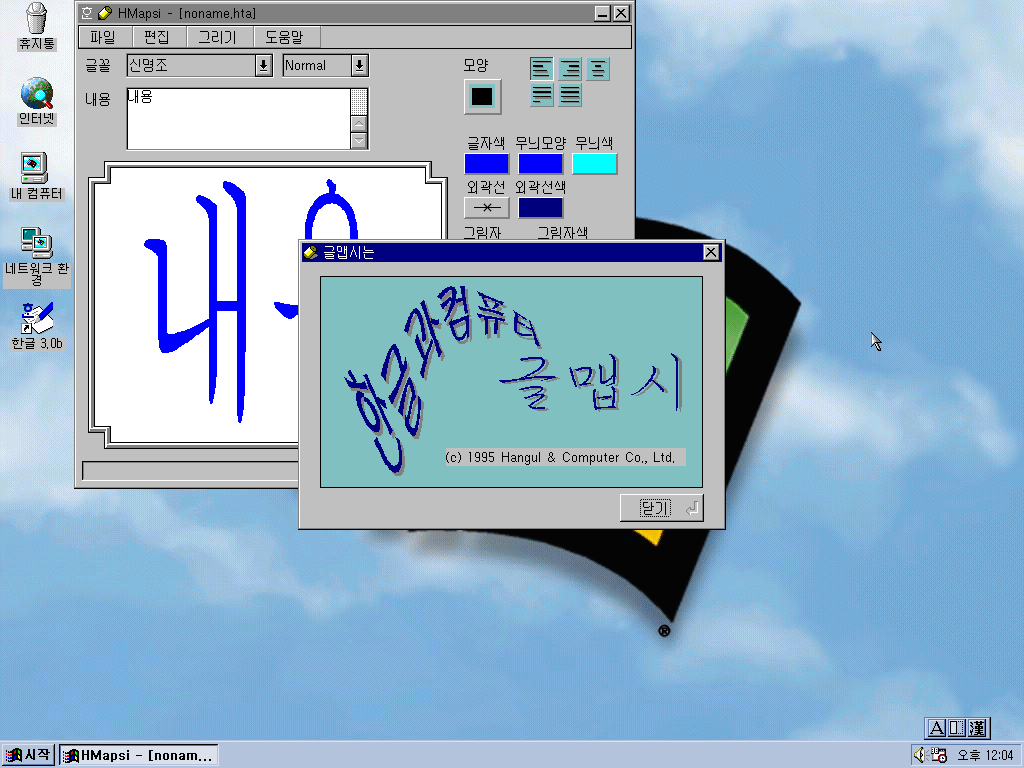Viewport: 1024px width, 768px height.
Task: Pick the 무늬색 cyan pattern color swatch
Action: pos(594,164)
